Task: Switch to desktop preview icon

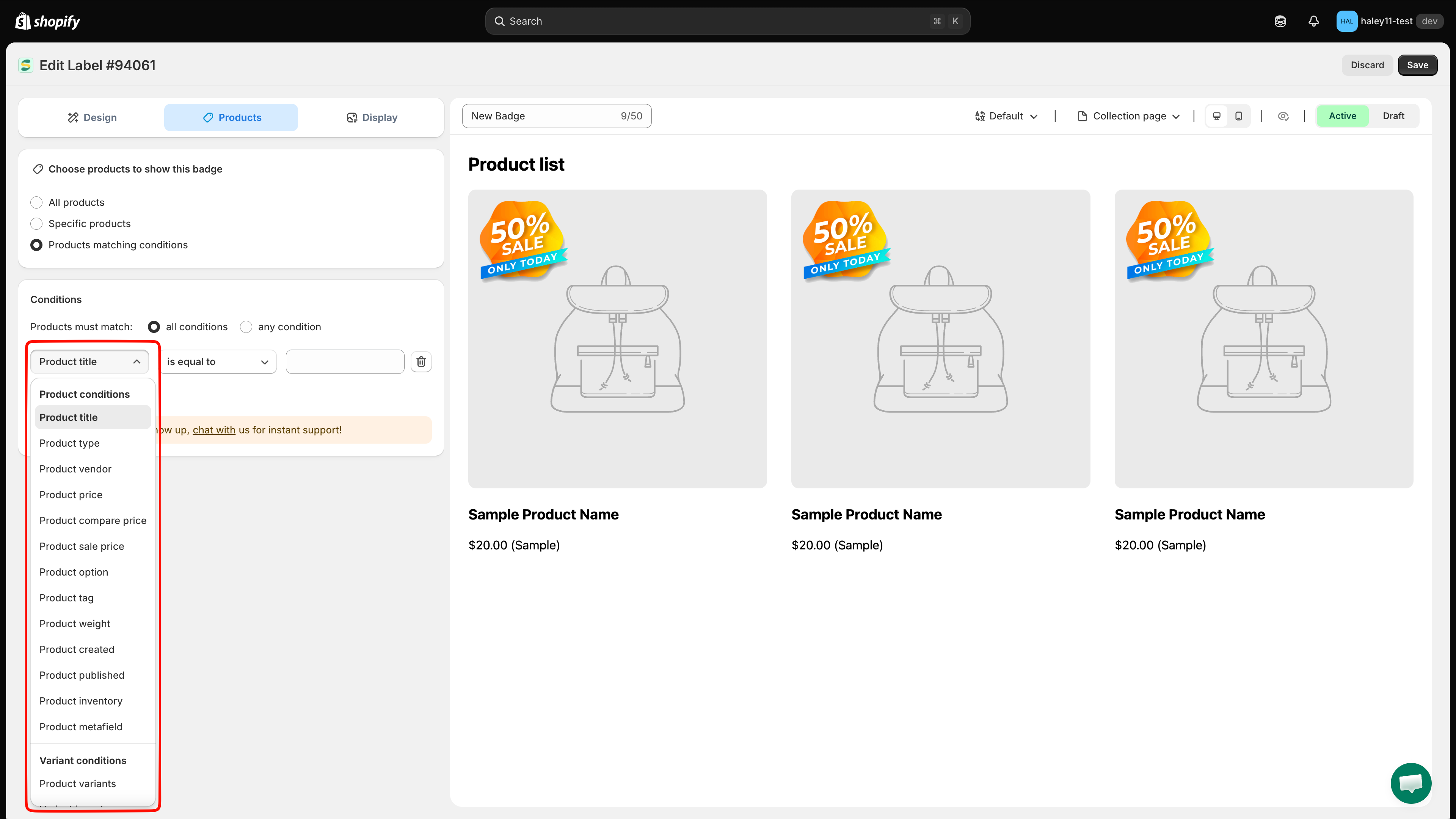Action: point(1216,116)
